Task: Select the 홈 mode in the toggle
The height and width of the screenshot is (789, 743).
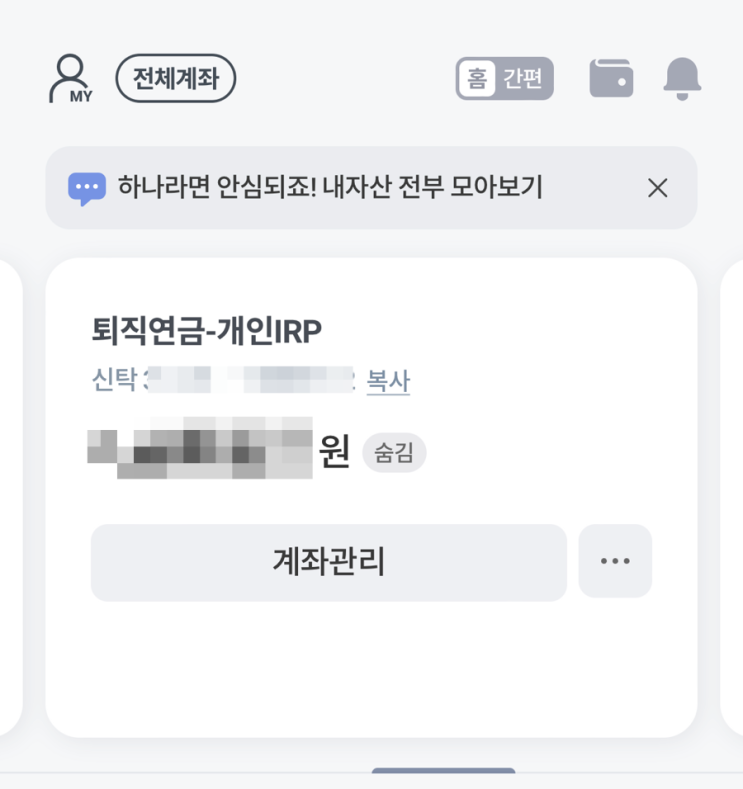Action: click(477, 78)
